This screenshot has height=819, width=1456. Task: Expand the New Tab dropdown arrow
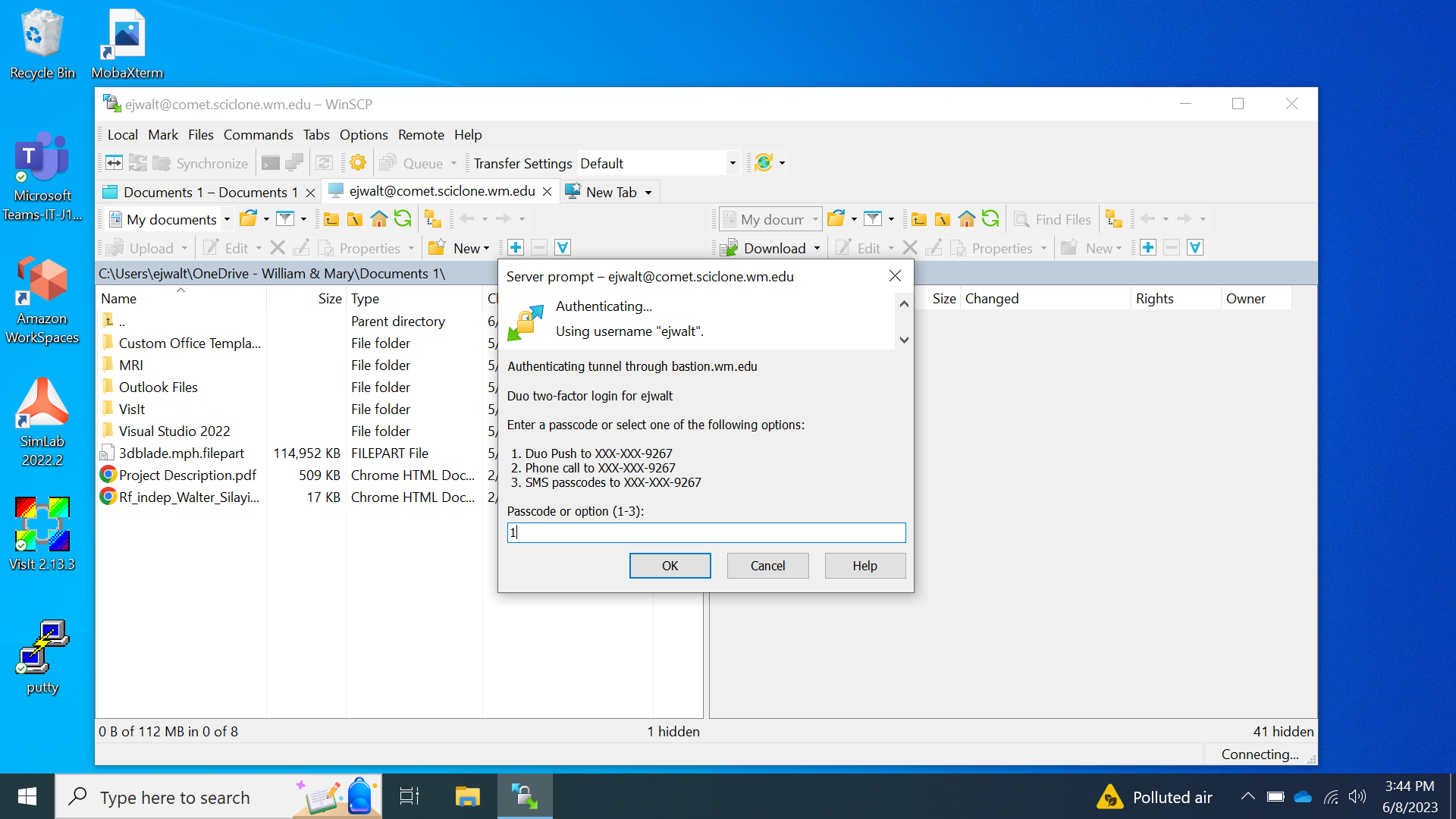(x=648, y=193)
